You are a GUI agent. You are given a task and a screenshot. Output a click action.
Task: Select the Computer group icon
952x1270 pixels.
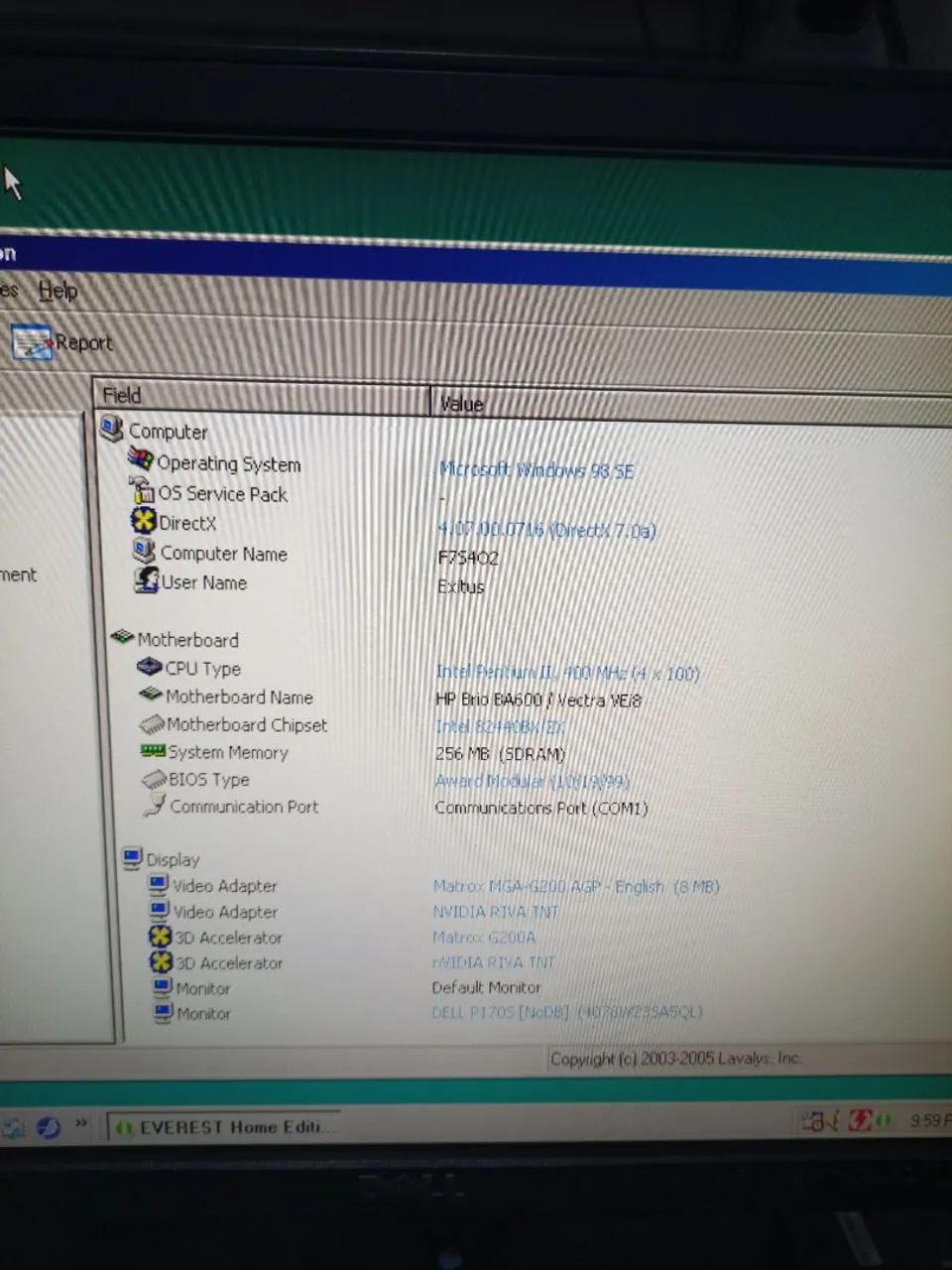tap(111, 430)
